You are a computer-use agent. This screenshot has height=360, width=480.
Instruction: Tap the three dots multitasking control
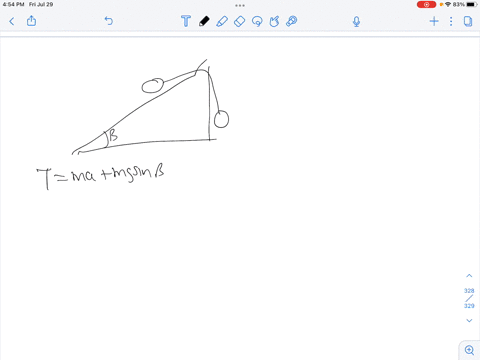tap(240, 5)
